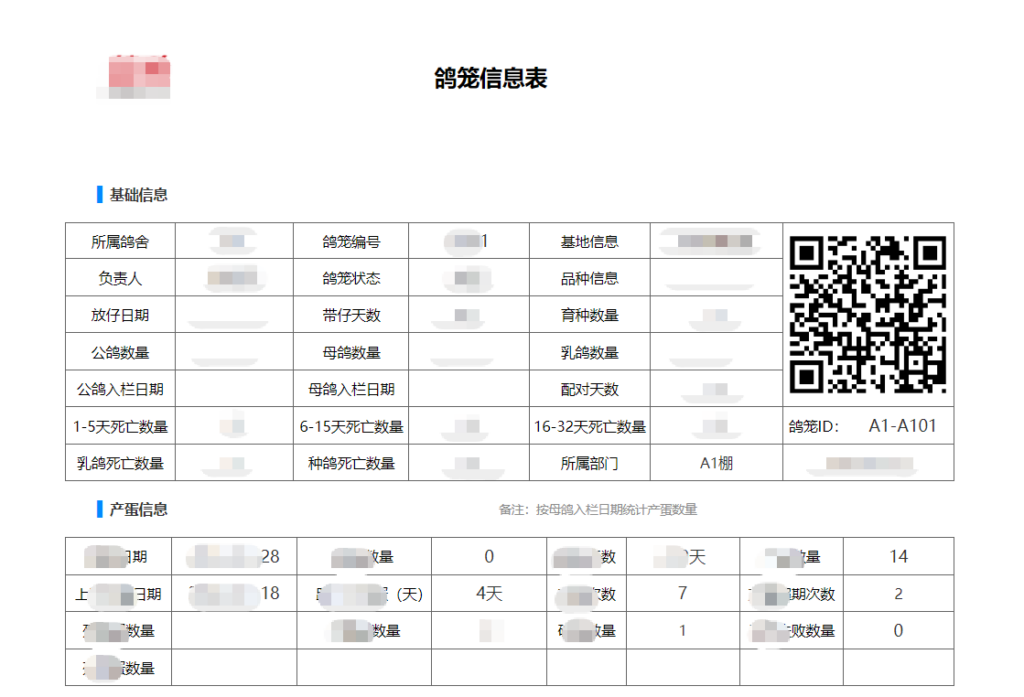1024x697 pixels.
Task: Select the 品种信息 label cell
Action: [589, 278]
